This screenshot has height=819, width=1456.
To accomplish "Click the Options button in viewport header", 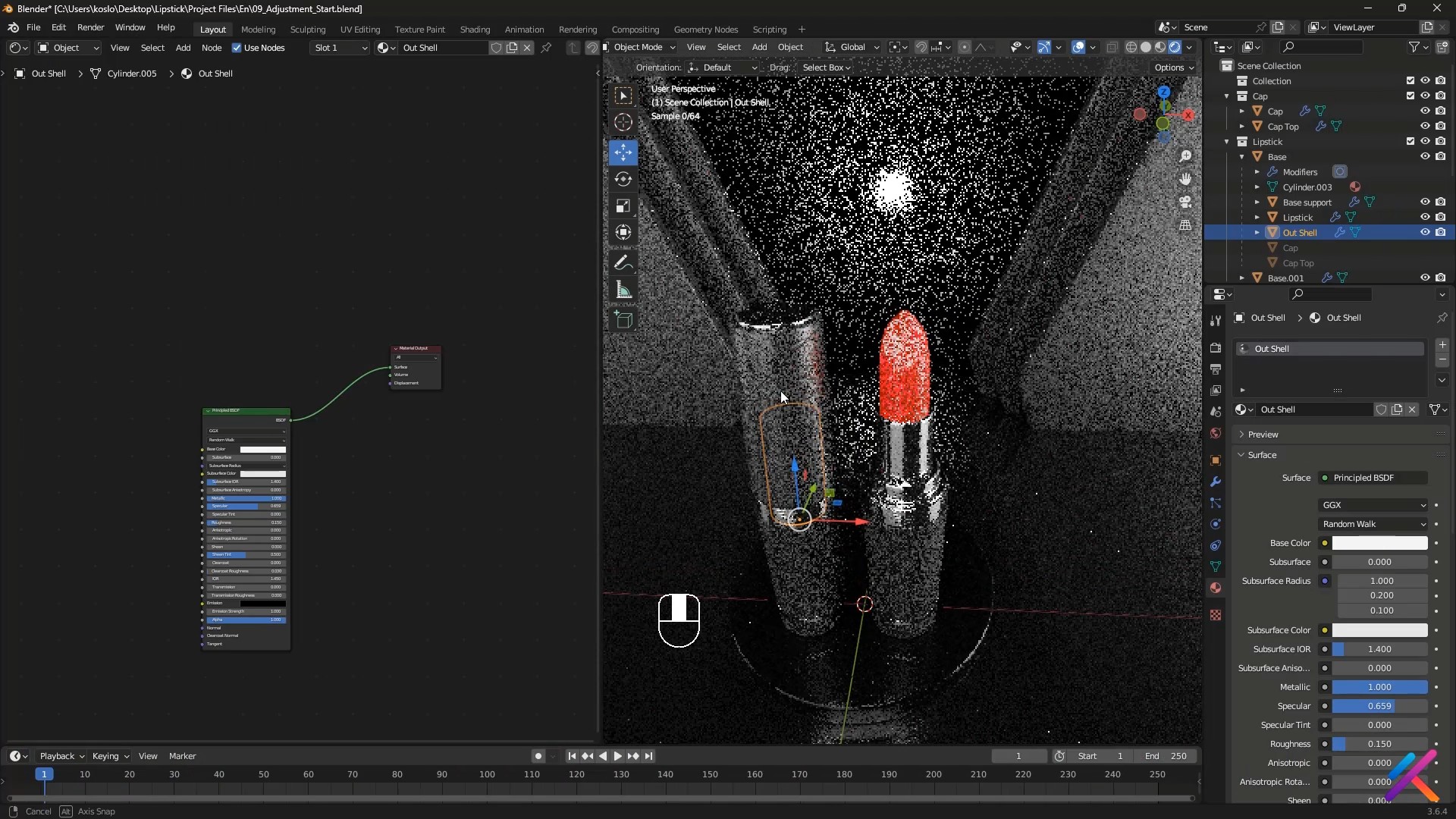I will (x=1173, y=67).
